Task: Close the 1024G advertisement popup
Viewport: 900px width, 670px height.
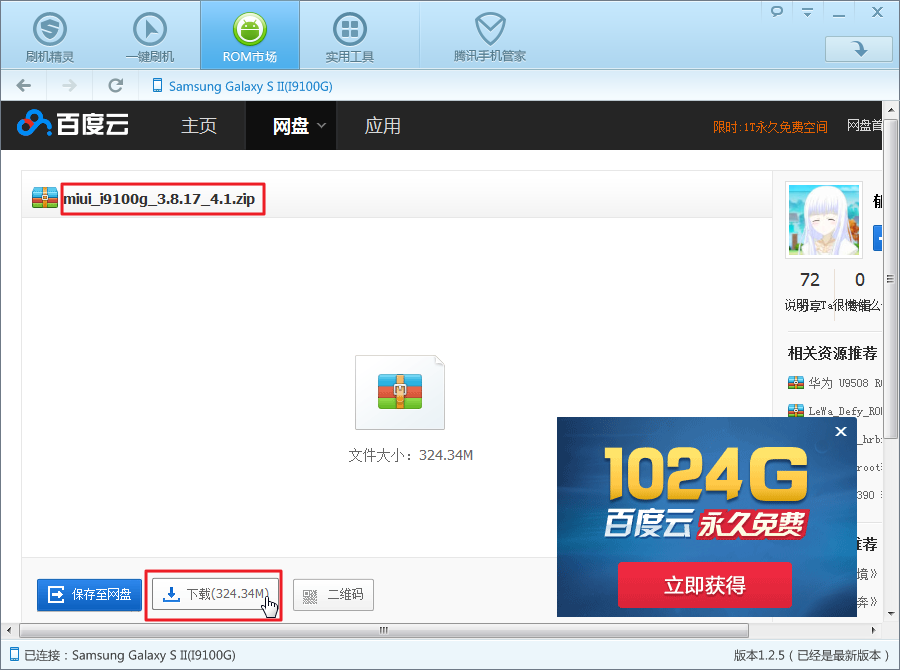Action: point(841,431)
